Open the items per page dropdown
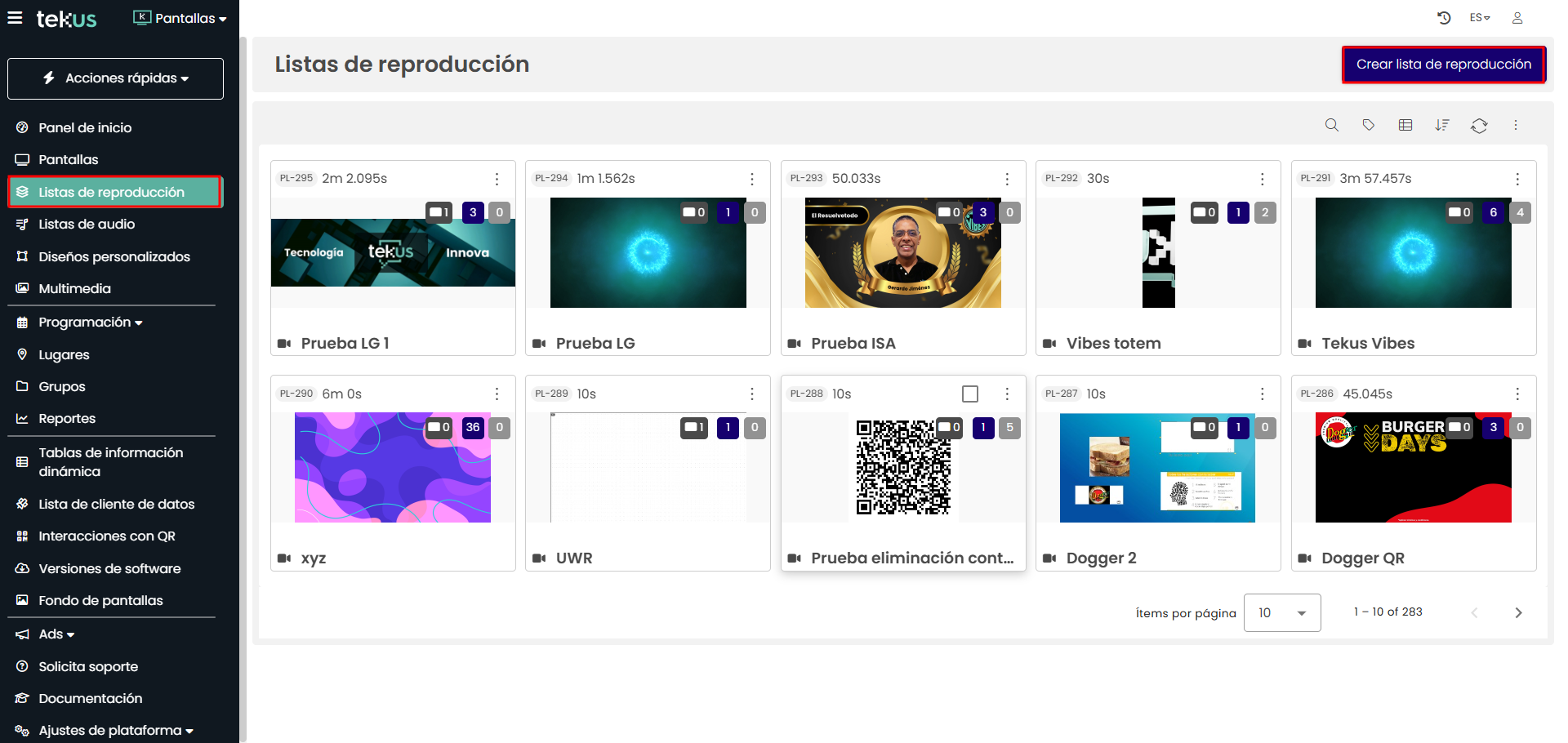 (x=1281, y=612)
